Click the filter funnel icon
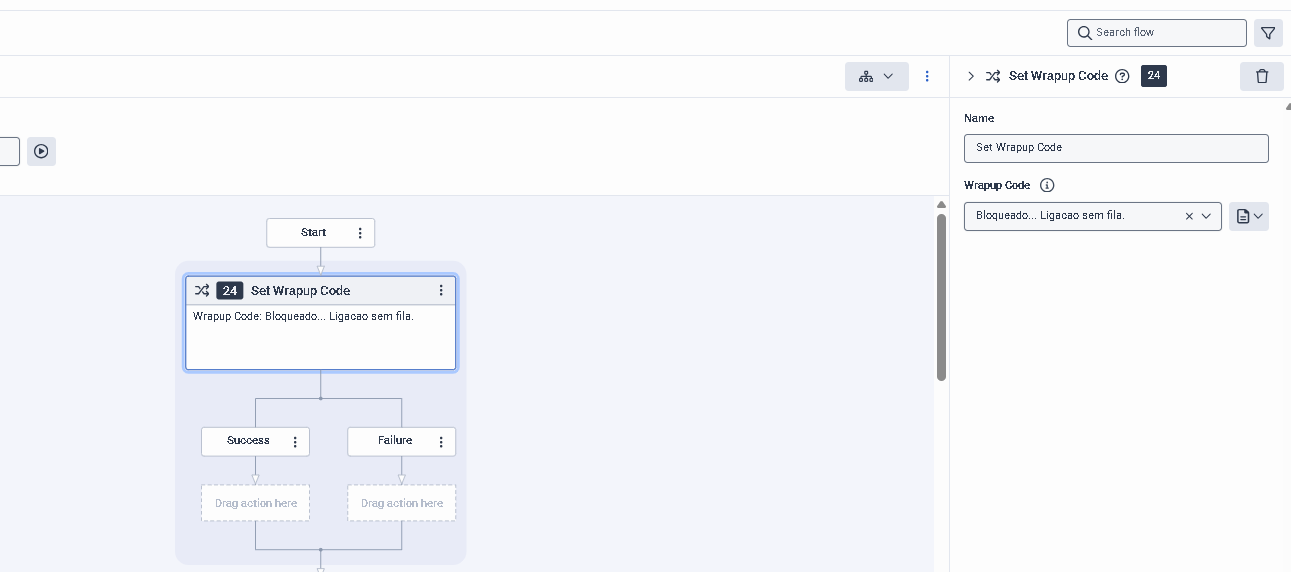Viewport: 1291px width, 572px height. point(1268,33)
